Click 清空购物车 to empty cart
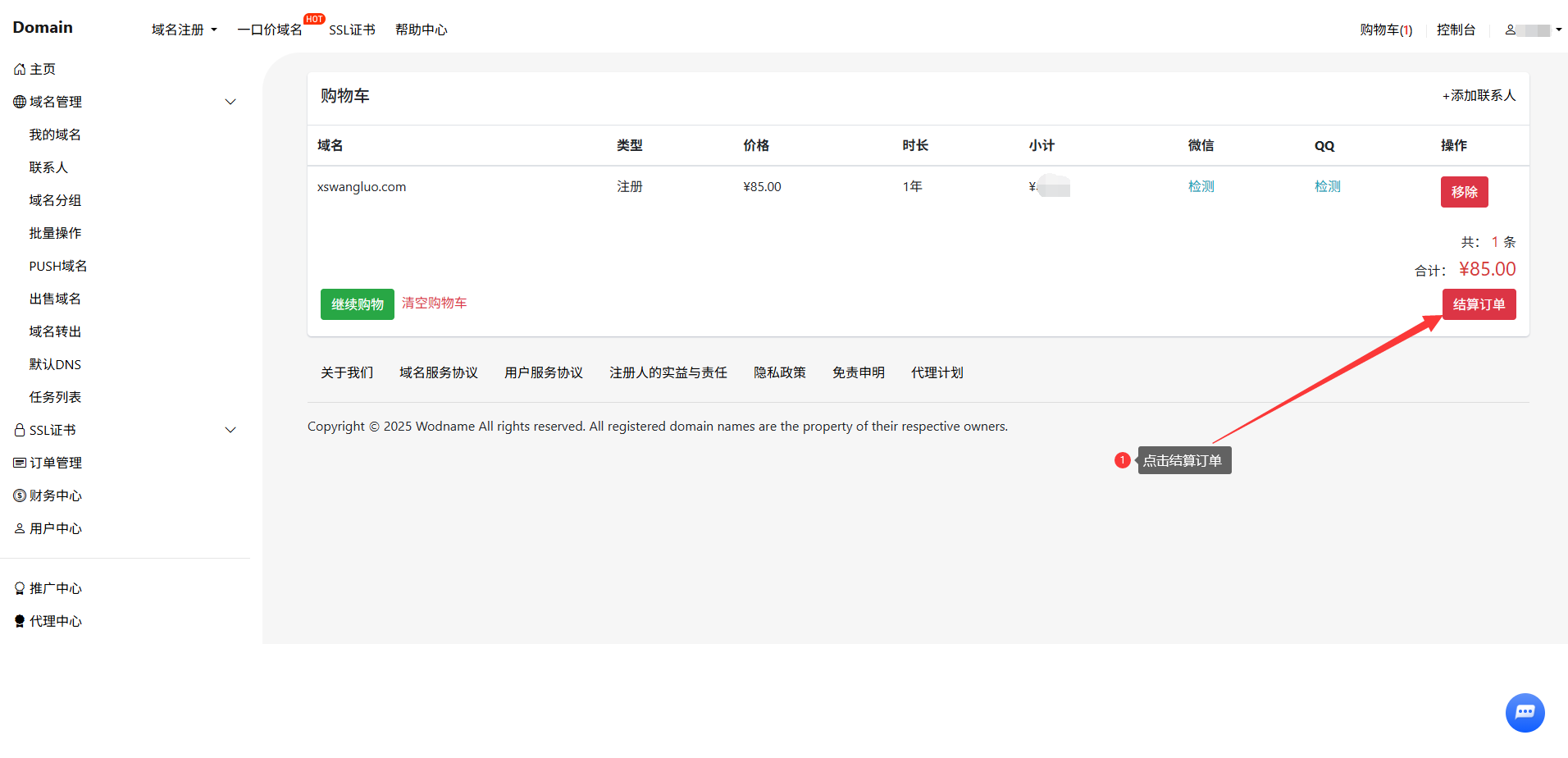This screenshot has width=1568, height=758. click(x=434, y=304)
